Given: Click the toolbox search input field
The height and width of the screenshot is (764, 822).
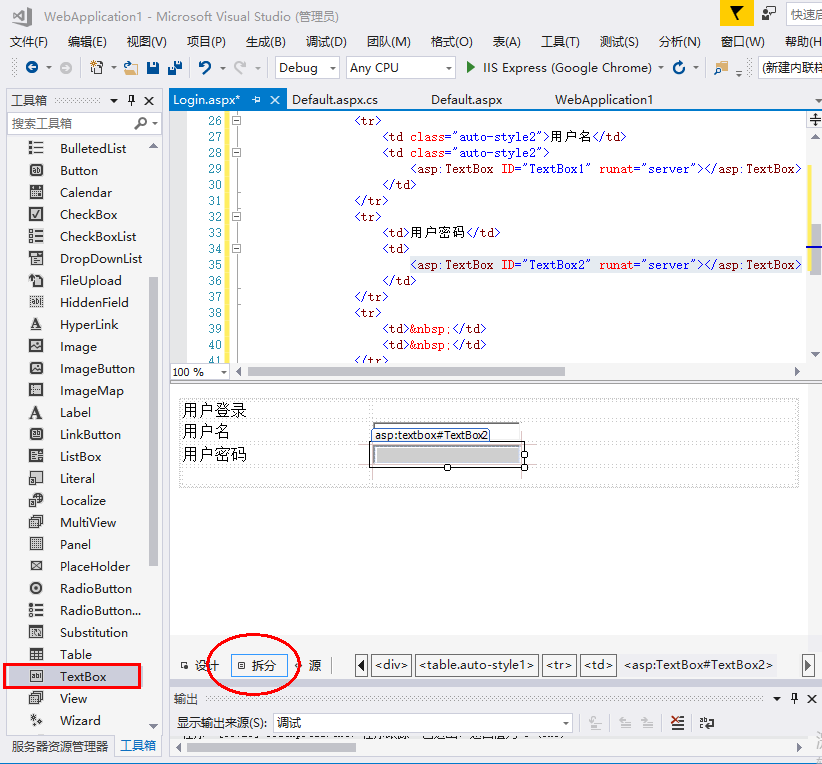Looking at the screenshot, I should pos(70,123).
